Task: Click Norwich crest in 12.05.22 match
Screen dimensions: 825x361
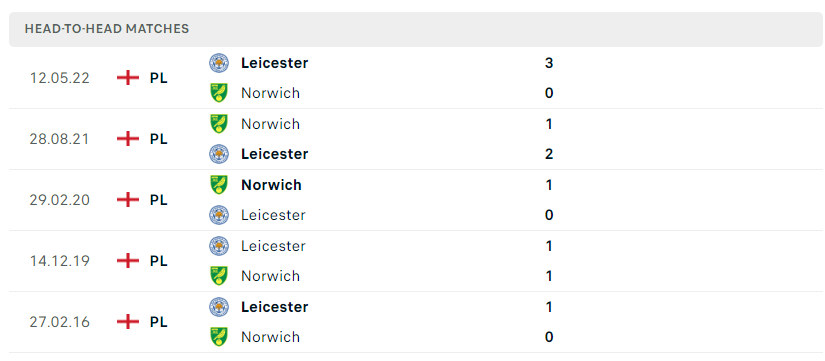Action: coord(218,93)
